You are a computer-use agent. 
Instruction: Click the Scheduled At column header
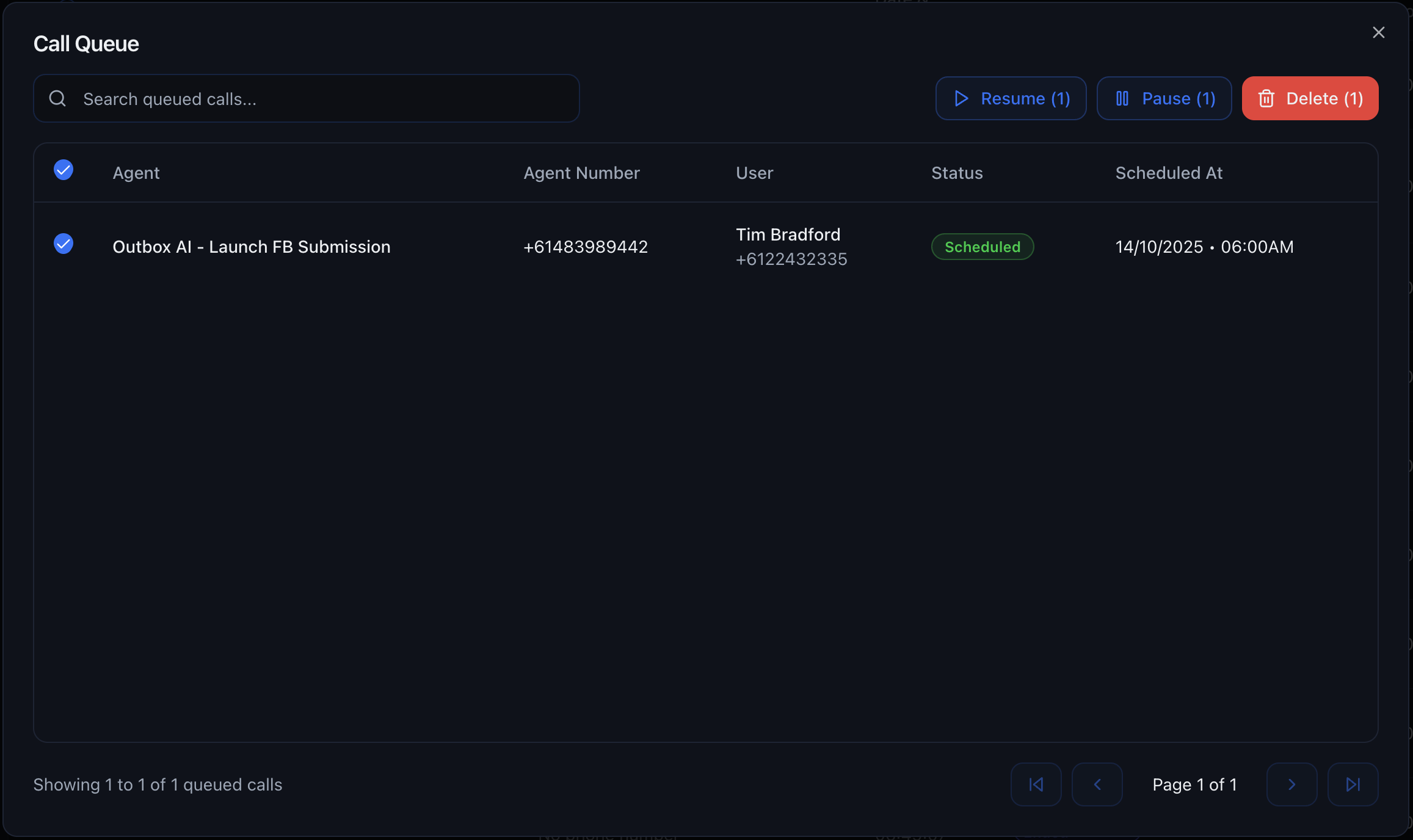point(1168,173)
